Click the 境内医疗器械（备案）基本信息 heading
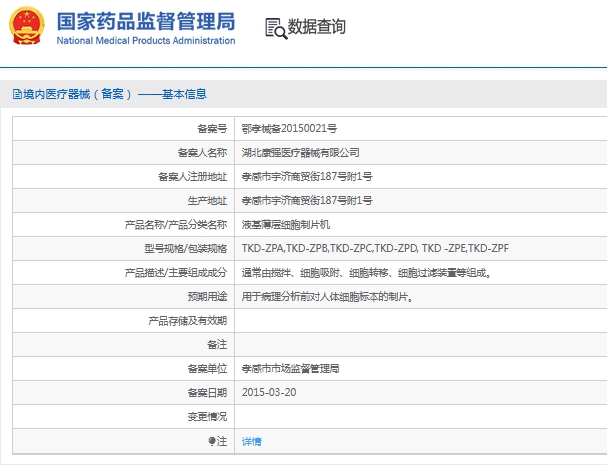The image size is (607, 465). click(115, 94)
